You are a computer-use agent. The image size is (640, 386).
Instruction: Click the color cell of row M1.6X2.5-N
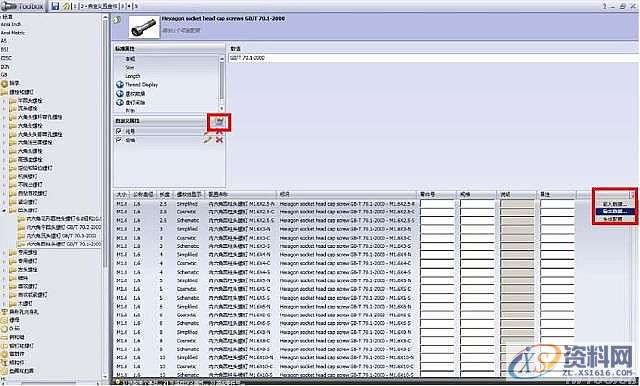(x=517, y=204)
